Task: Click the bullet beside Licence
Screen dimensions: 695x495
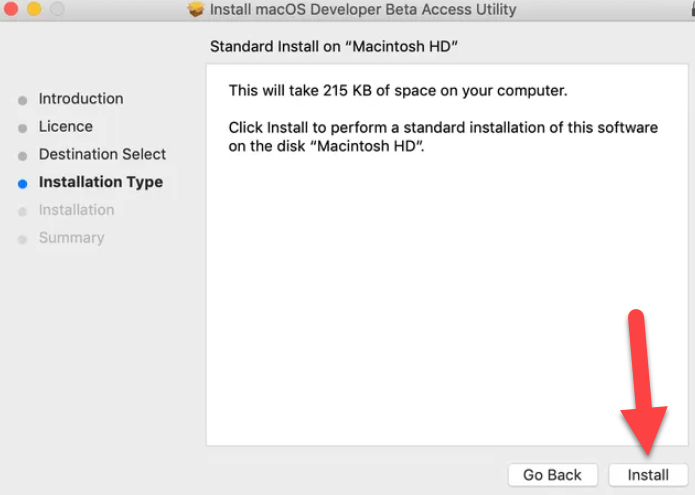Action: pos(22,128)
